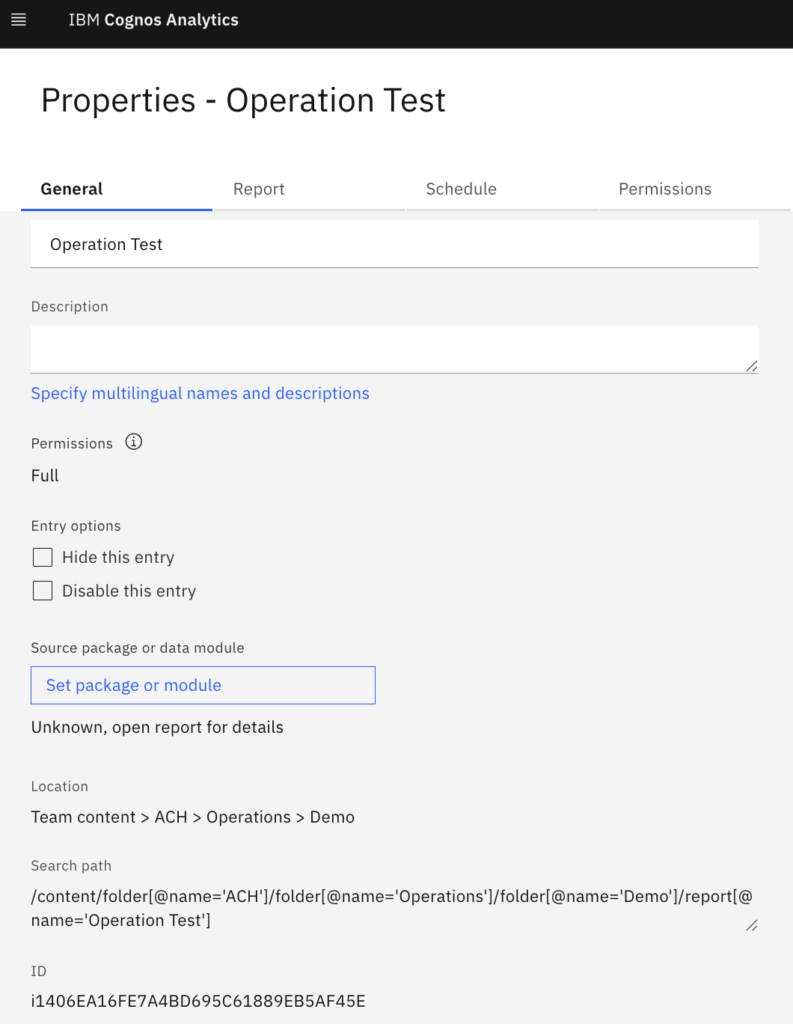Click inside the Search path text box
Viewport: 793px width, 1024px height.
[x=380, y=908]
